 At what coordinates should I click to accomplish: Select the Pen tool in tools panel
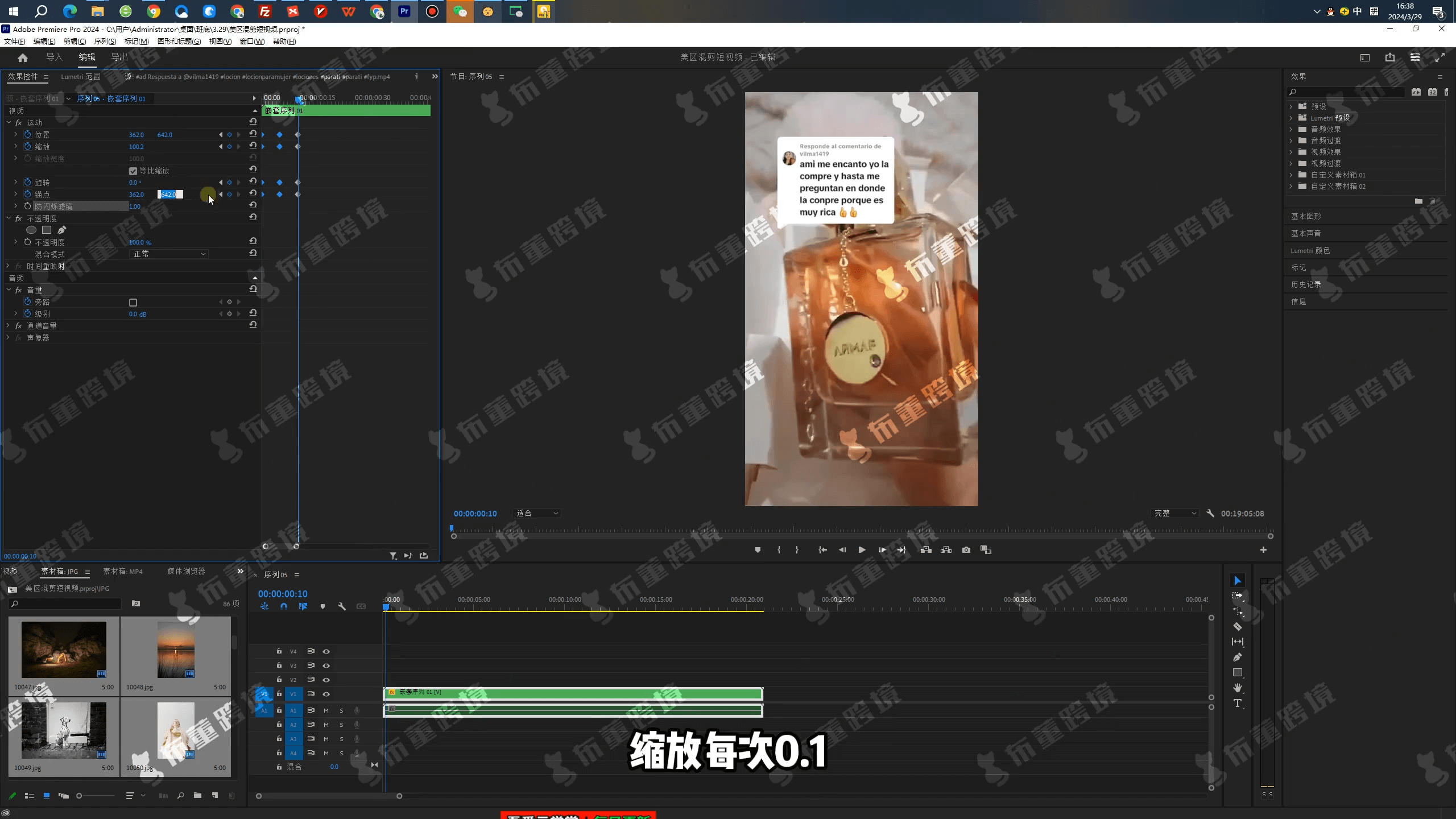click(1237, 657)
